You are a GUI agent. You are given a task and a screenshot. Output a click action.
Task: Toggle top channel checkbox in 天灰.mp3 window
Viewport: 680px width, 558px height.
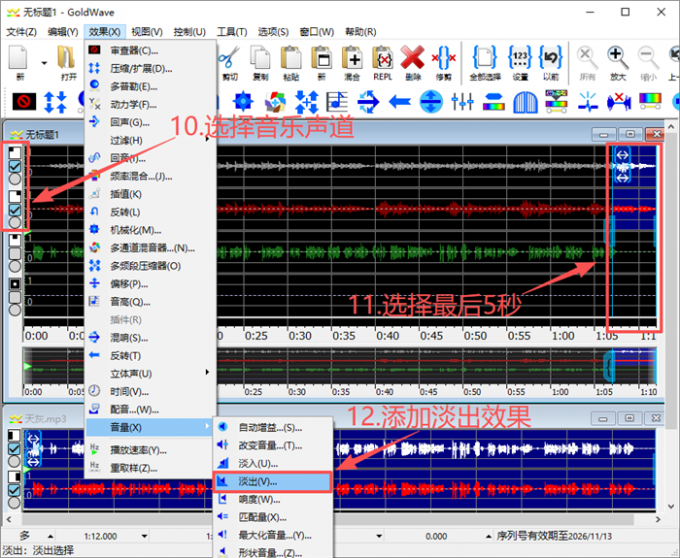click(x=14, y=449)
